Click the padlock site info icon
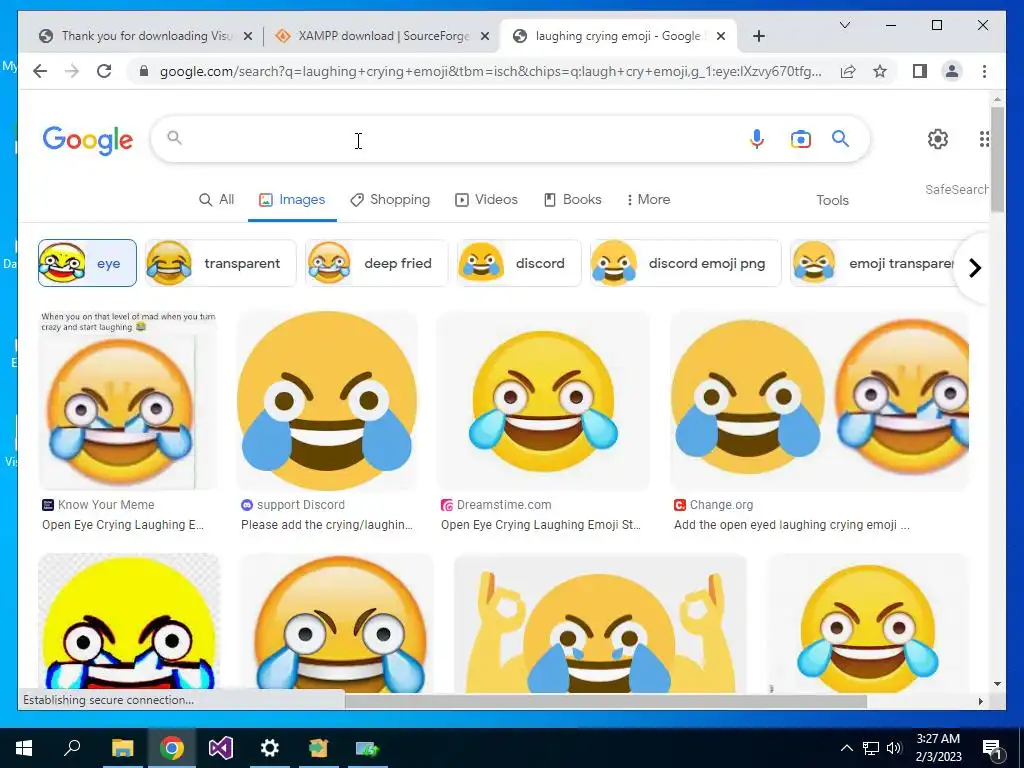Viewport: 1024px width, 768px height. (x=144, y=71)
